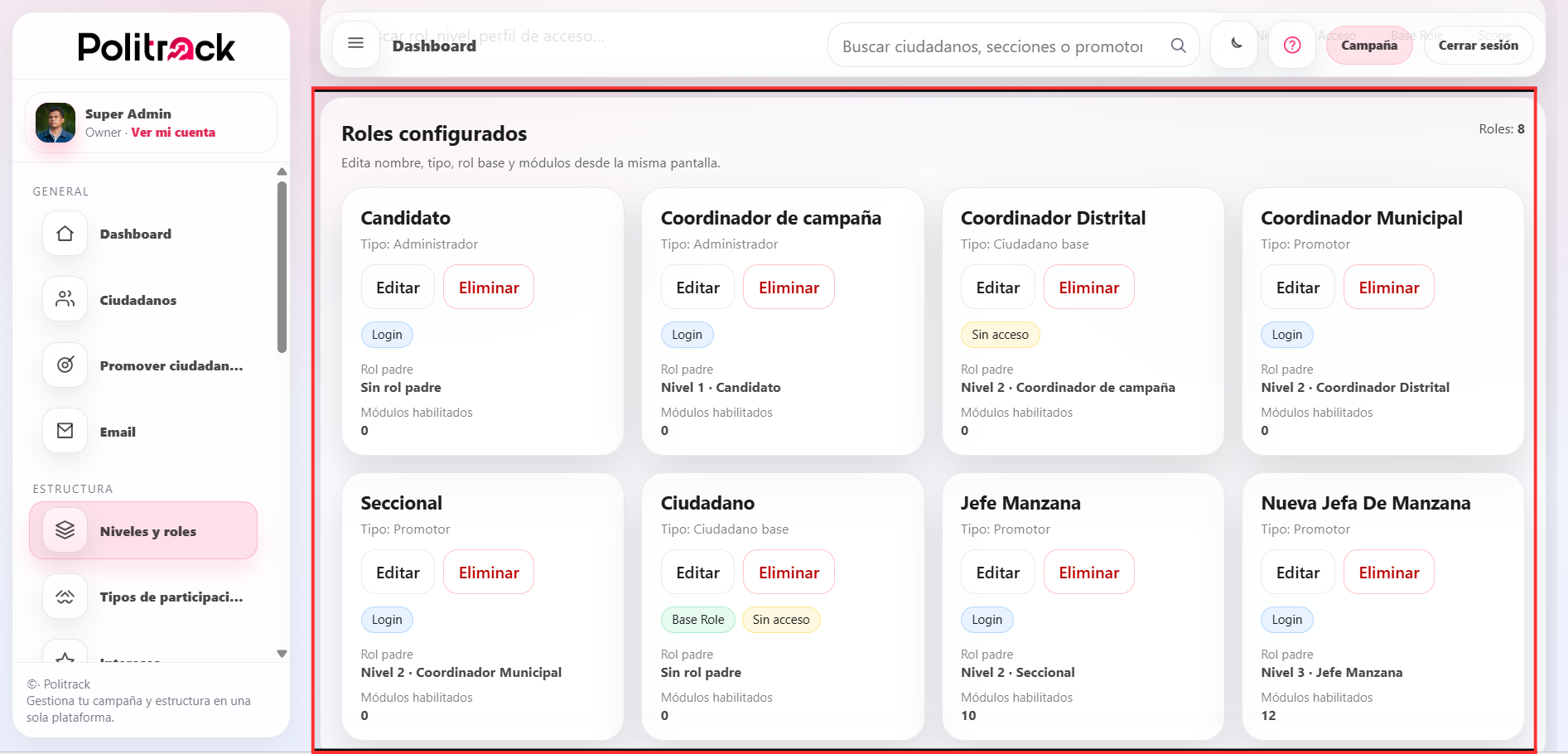Collapse sidebar list using the down arrow
This screenshot has height=754, width=1568.
(282, 653)
